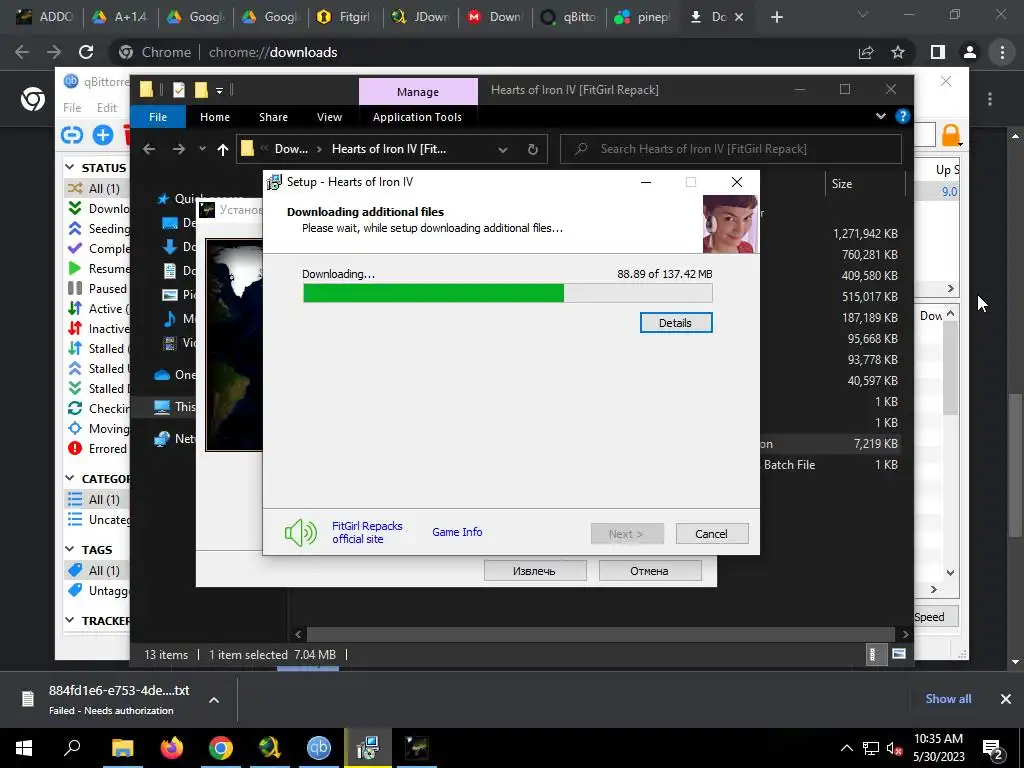
Task: Click the Отмена button in extractor window
Action: (x=649, y=571)
